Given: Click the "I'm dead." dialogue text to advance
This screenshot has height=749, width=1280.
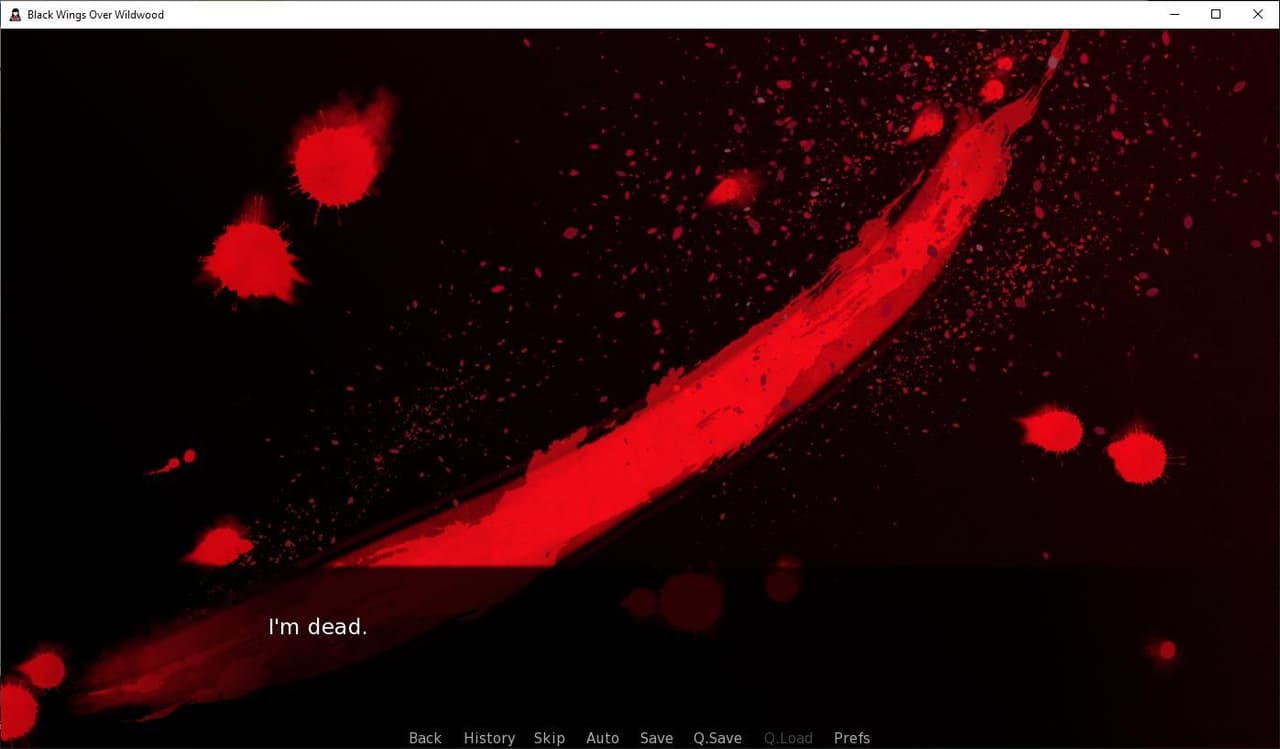Looking at the screenshot, I should (318, 627).
